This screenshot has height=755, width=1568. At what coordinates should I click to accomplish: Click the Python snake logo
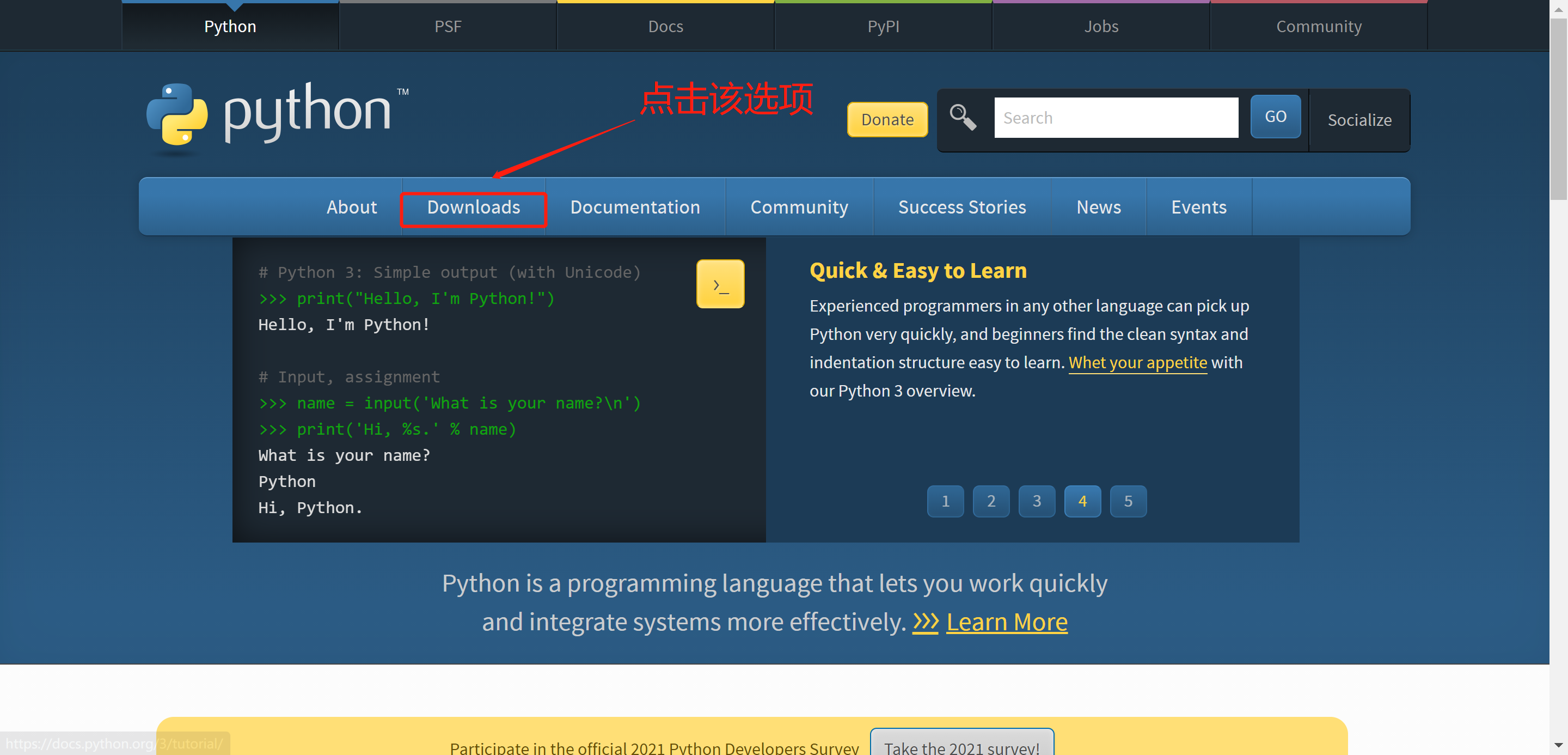(x=177, y=114)
